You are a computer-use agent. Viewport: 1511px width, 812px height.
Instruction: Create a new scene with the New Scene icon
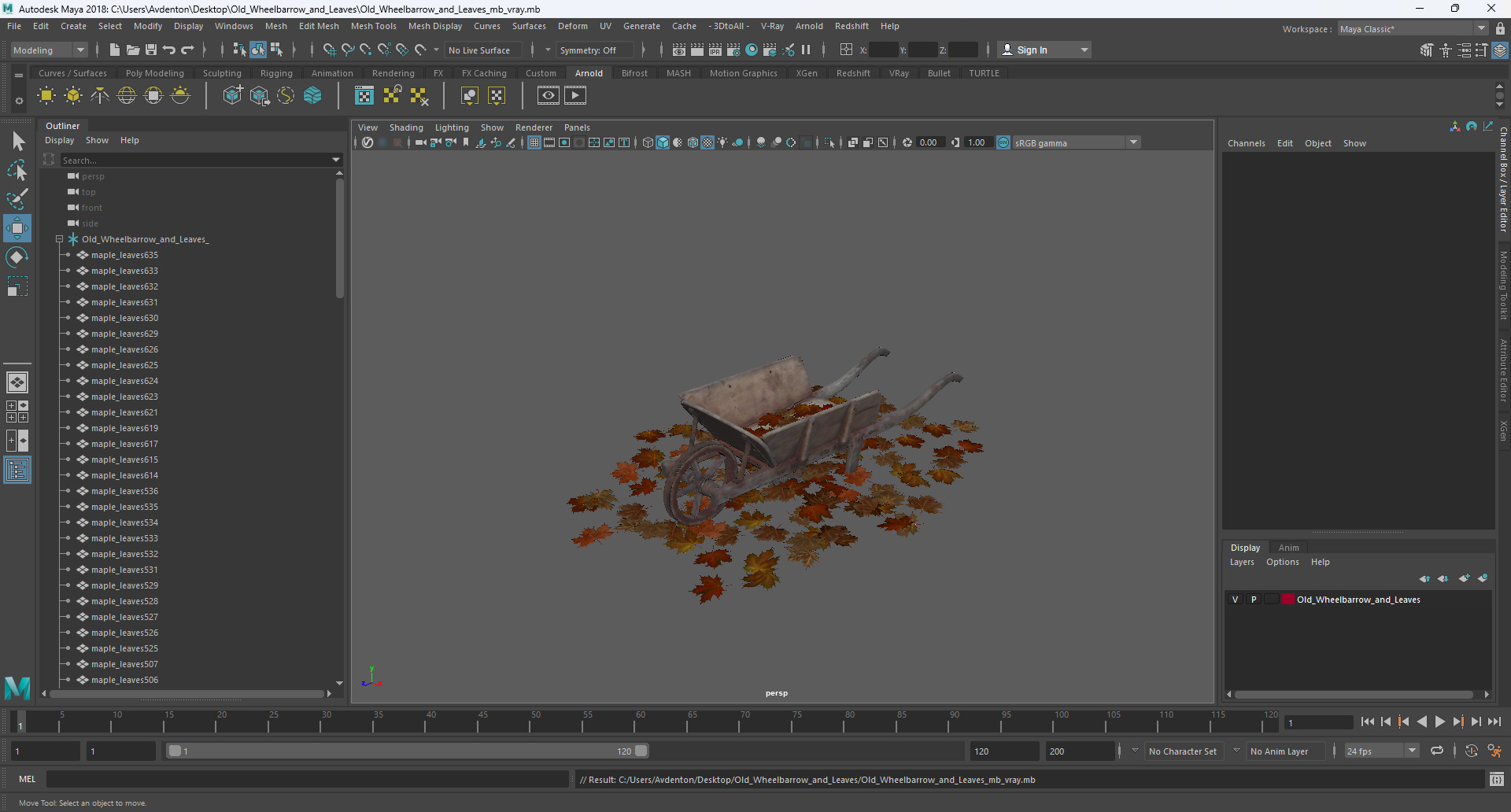pos(115,50)
